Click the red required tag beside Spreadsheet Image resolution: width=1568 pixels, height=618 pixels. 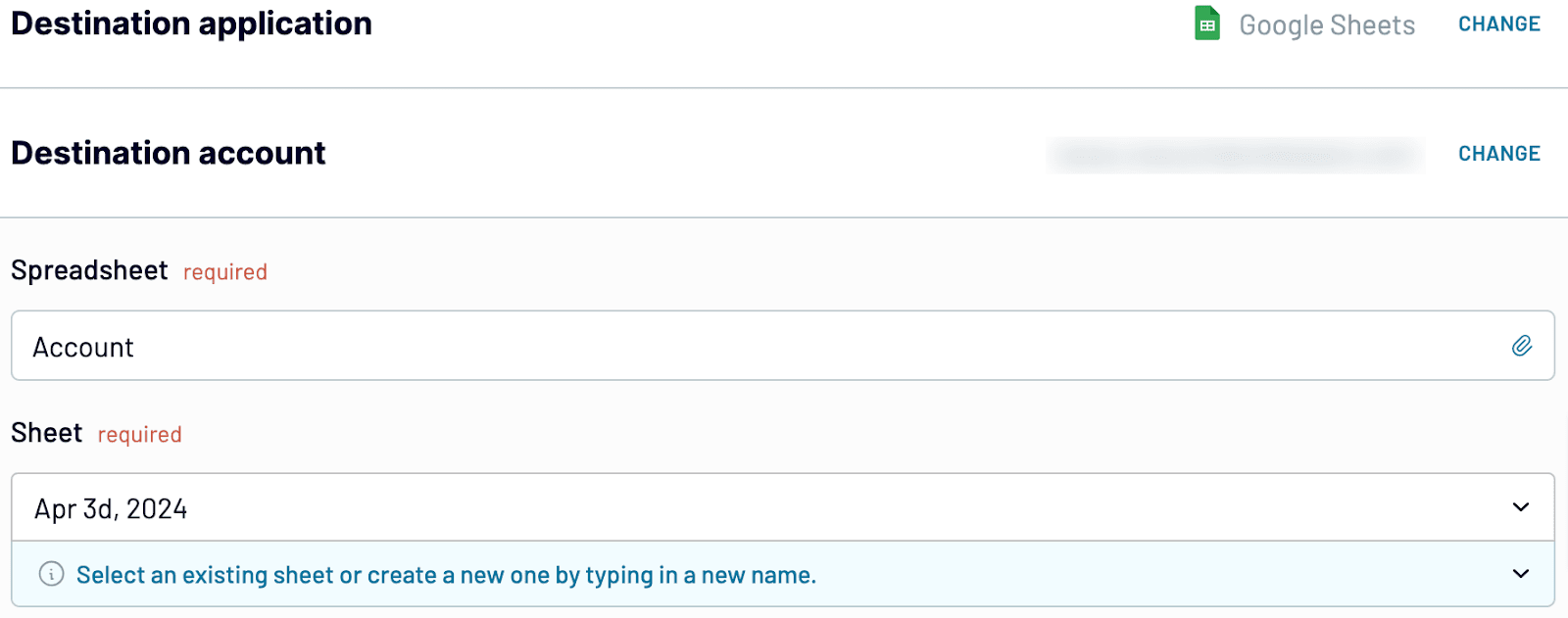[225, 272]
